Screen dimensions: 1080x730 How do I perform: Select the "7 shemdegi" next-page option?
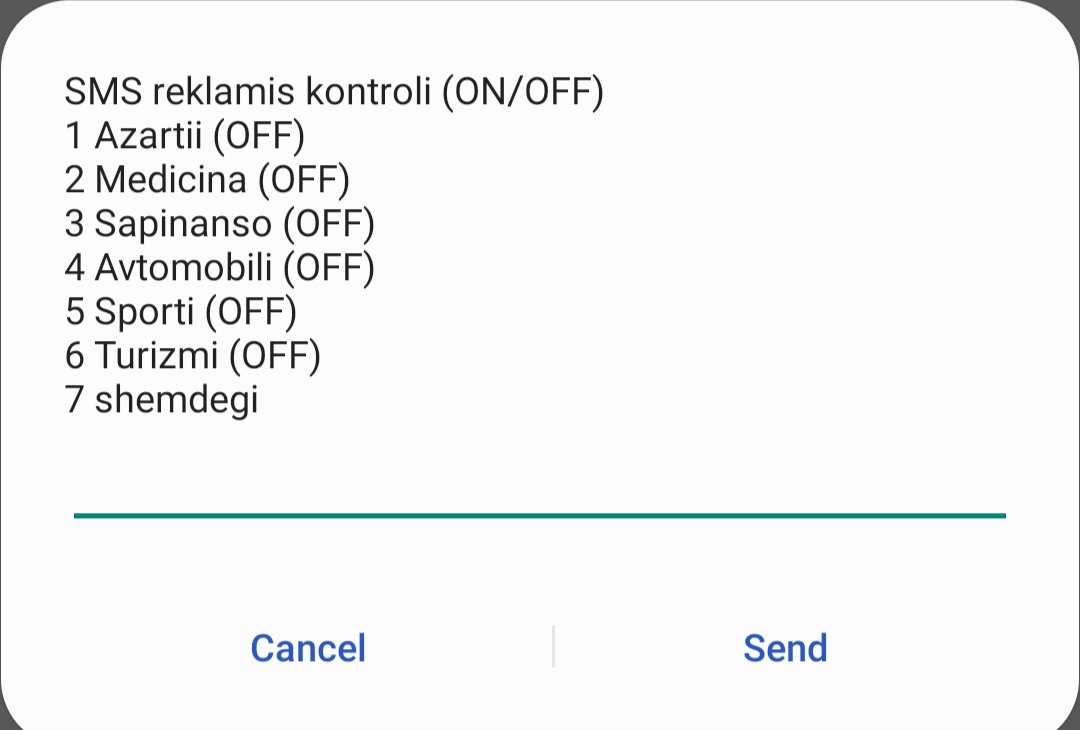click(x=162, y=400)
